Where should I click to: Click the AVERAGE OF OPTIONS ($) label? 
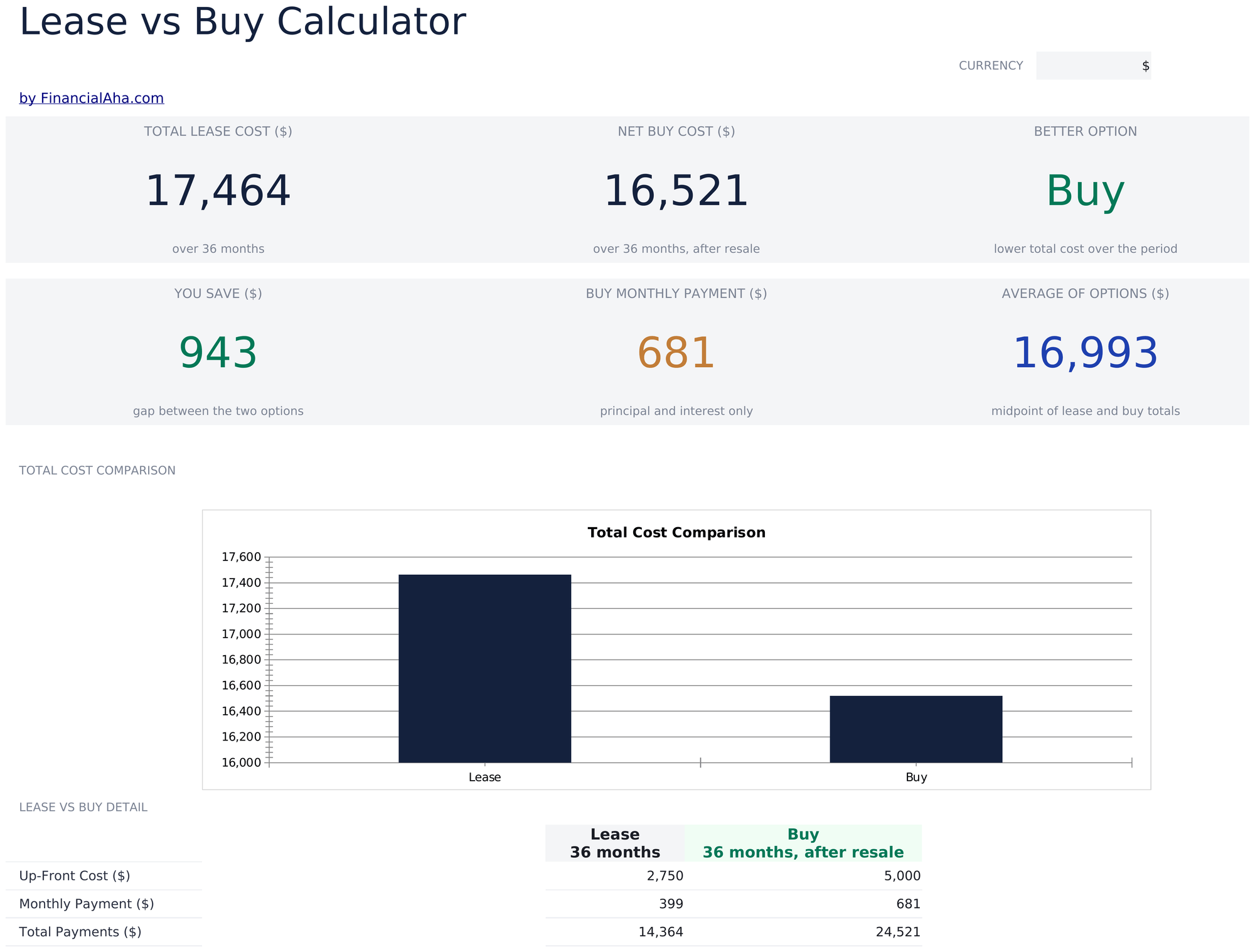[x=1086, y=294]
